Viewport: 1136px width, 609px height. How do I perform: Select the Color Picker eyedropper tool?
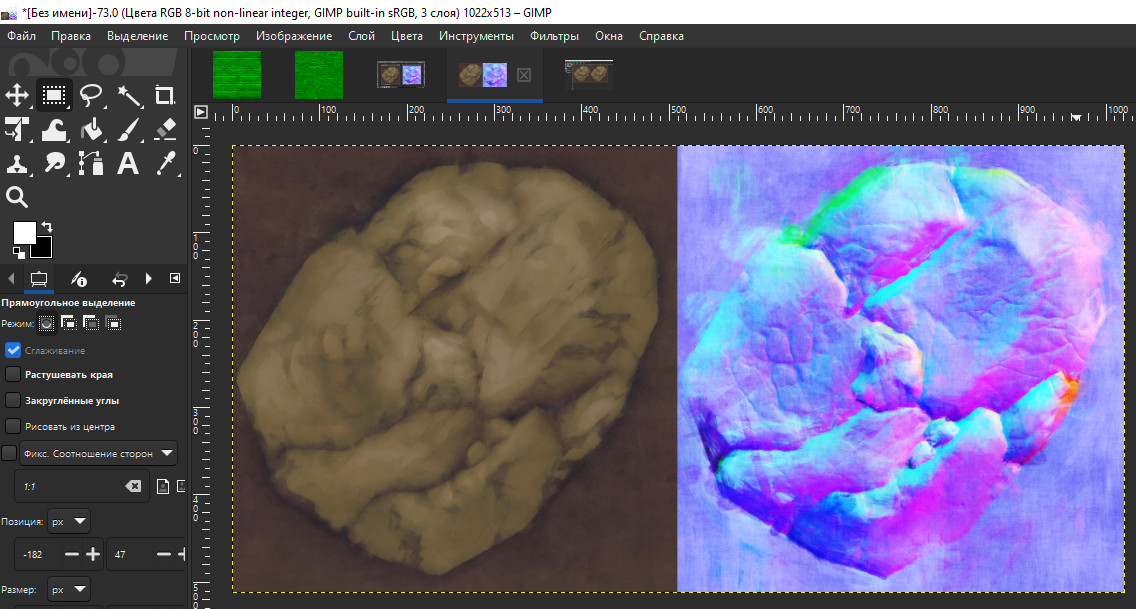click(165, 162)
